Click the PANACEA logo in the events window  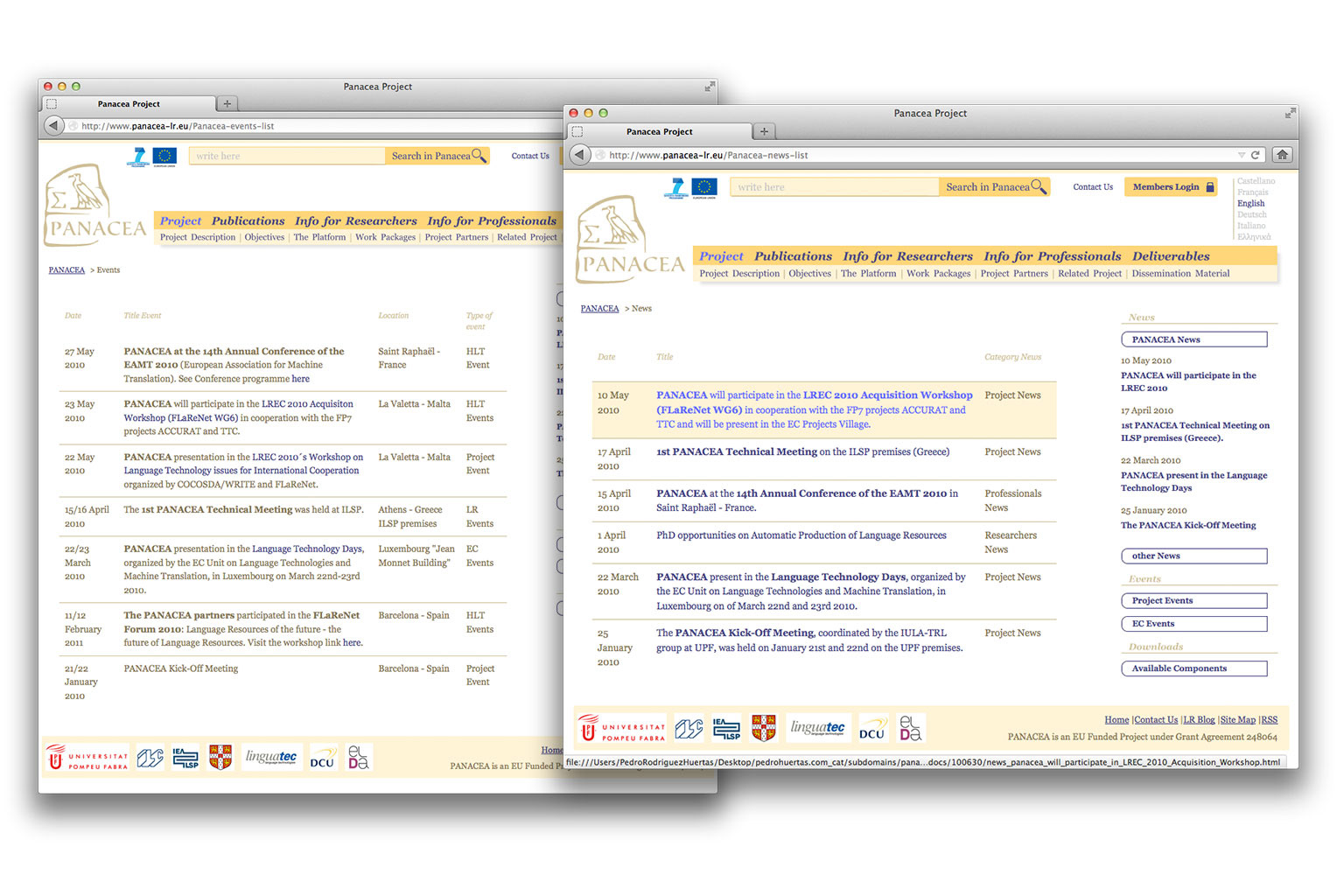pos(94,206)
